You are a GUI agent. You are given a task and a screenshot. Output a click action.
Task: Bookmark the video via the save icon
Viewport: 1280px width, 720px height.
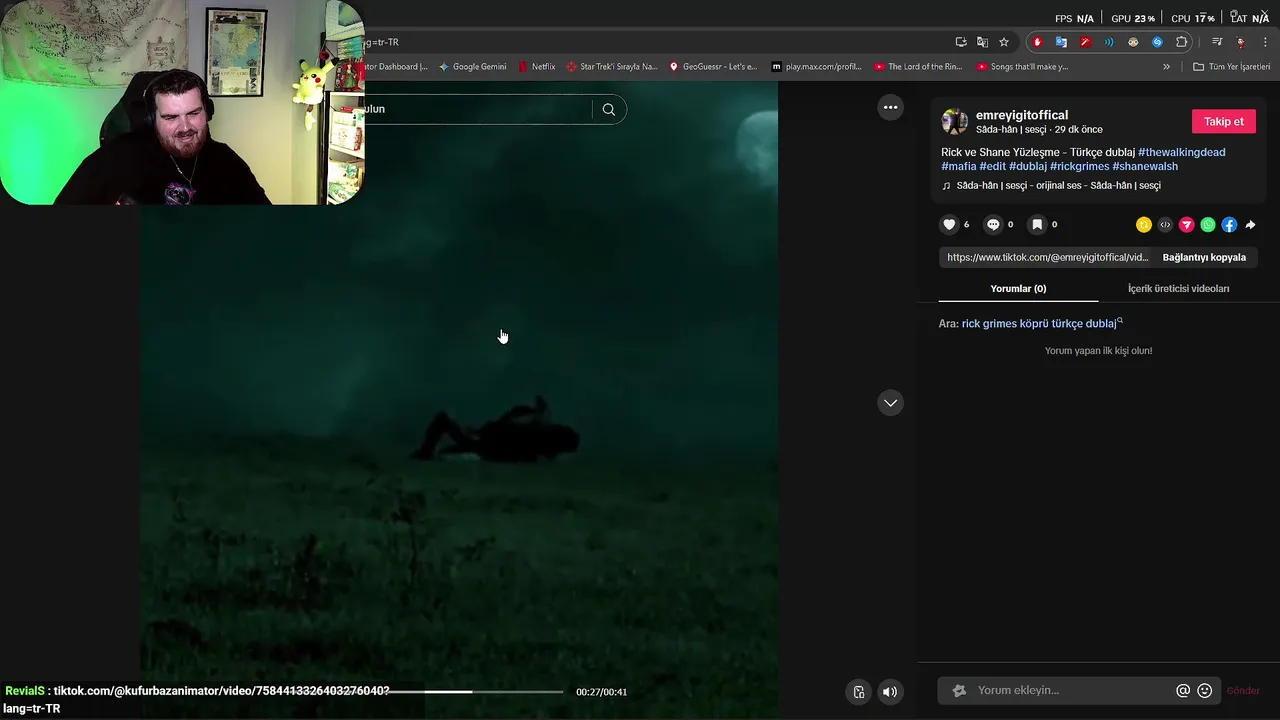(x=1037, y=225)
